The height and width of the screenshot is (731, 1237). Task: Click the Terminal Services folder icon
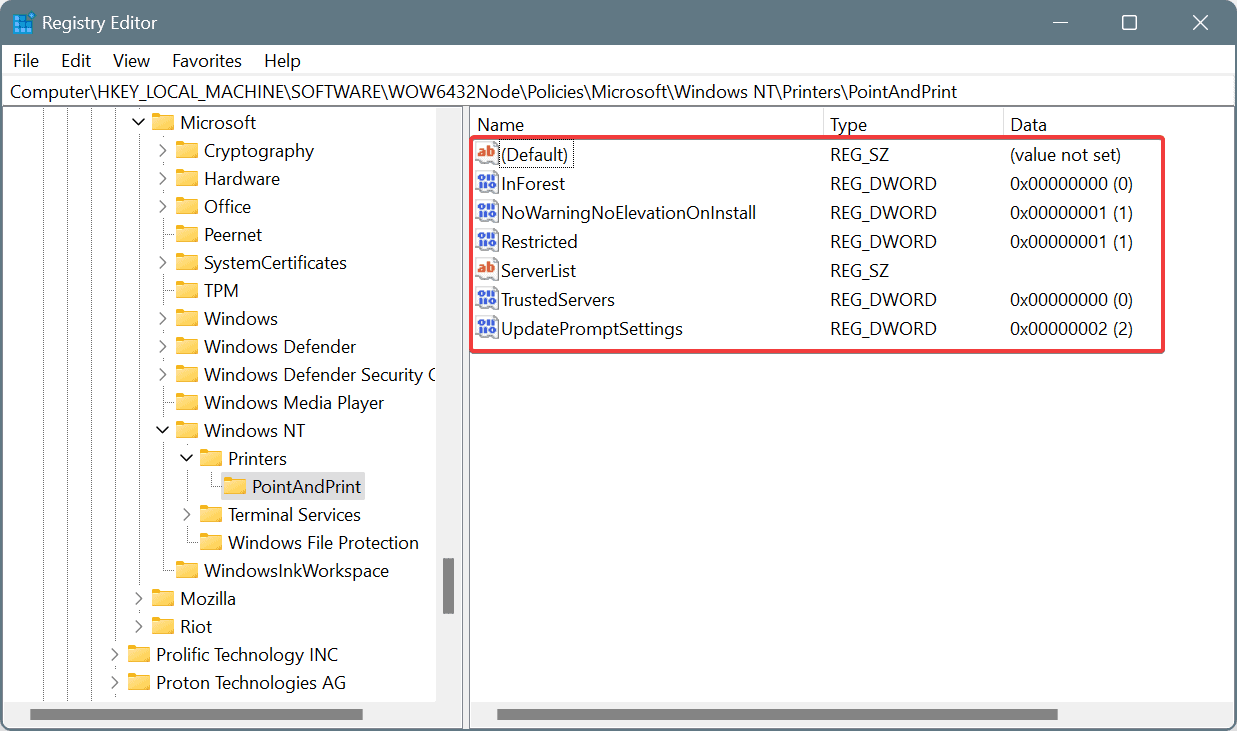[211, 514]
